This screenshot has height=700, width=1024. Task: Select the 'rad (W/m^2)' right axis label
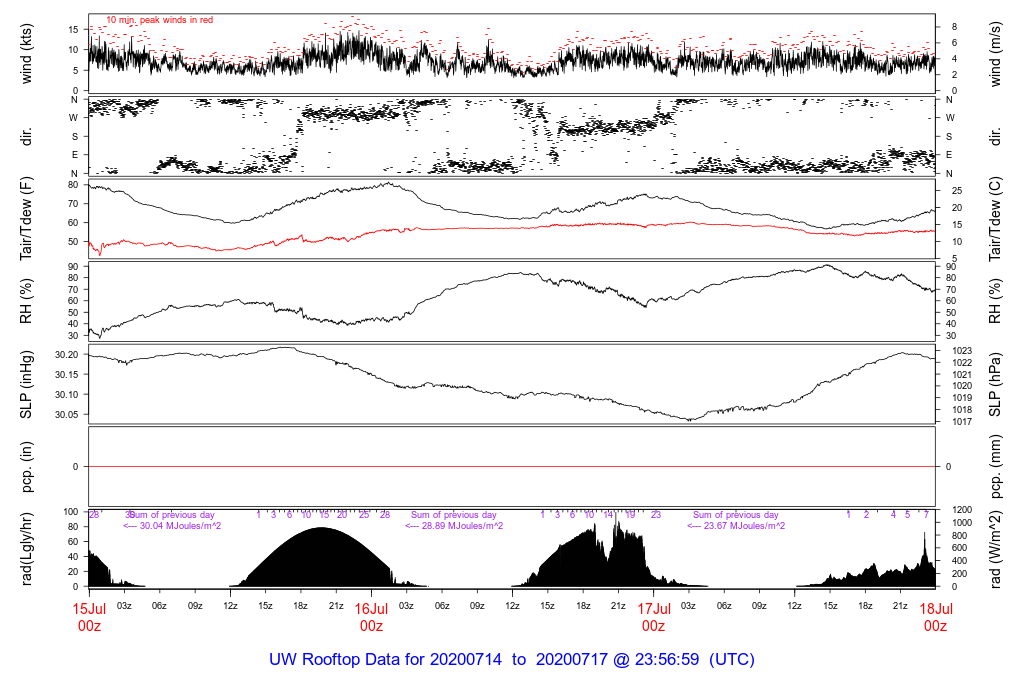996,548
